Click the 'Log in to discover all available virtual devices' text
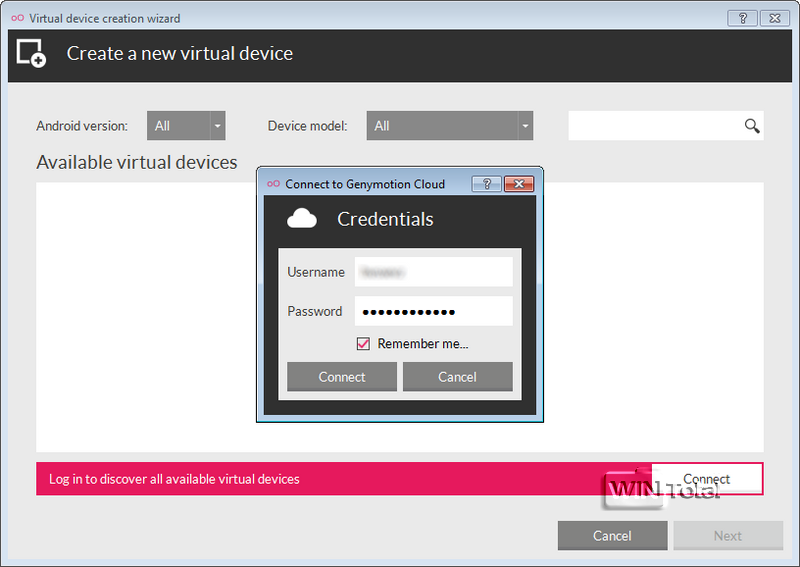The width and height of the screenshot is (800, 567). 174,479
